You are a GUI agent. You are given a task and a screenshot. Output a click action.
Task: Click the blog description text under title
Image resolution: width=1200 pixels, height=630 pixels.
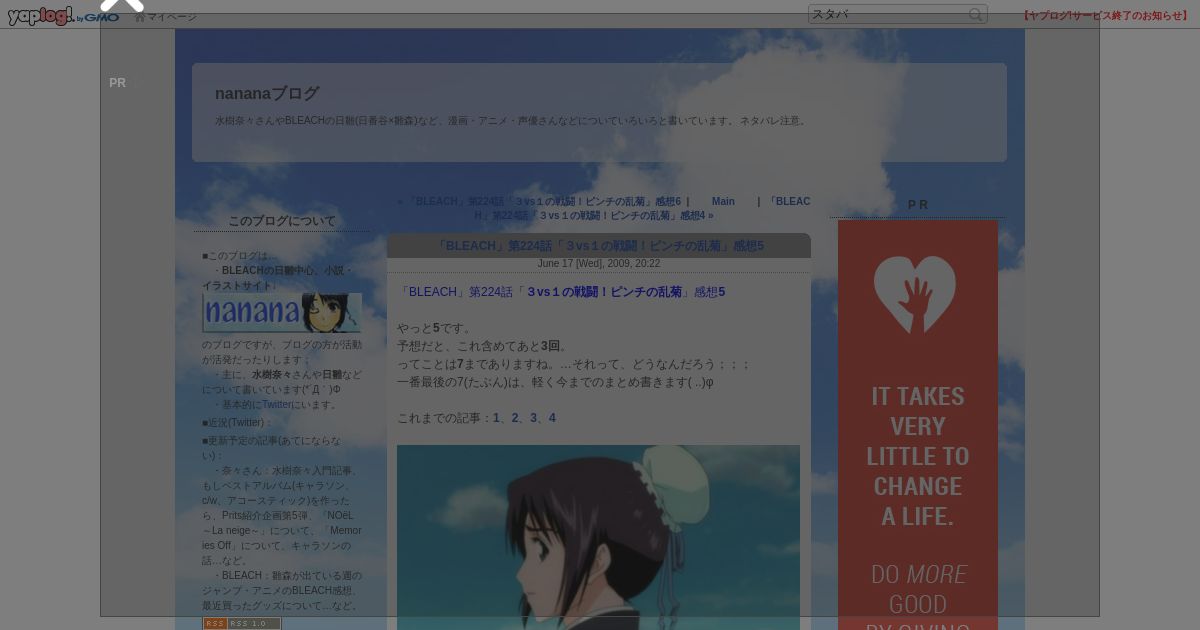coord(511,121)
